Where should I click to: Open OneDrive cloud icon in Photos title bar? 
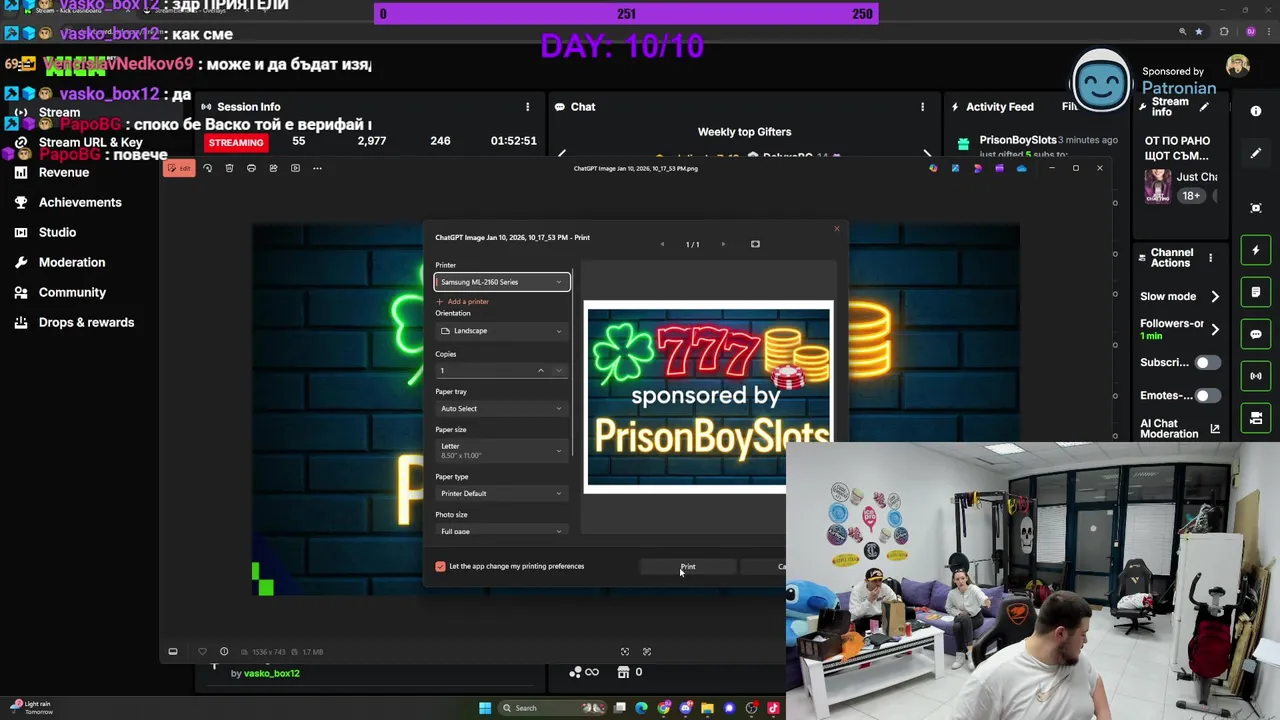click(1021, 168)
